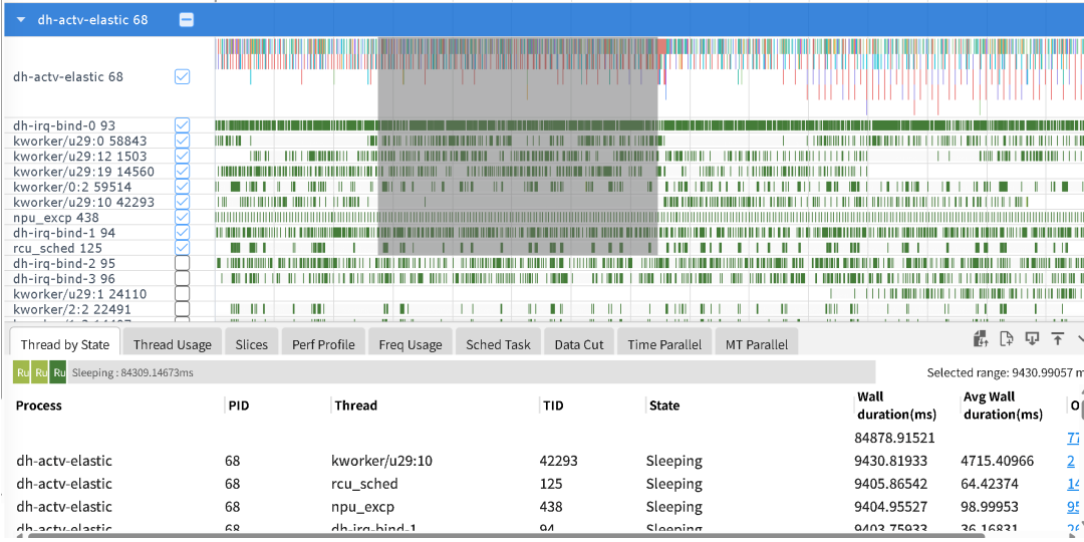1084x542 pixels.
Task: Check the kworker/2:2 22491 checkbox
Action: click(x=182, y=309)
